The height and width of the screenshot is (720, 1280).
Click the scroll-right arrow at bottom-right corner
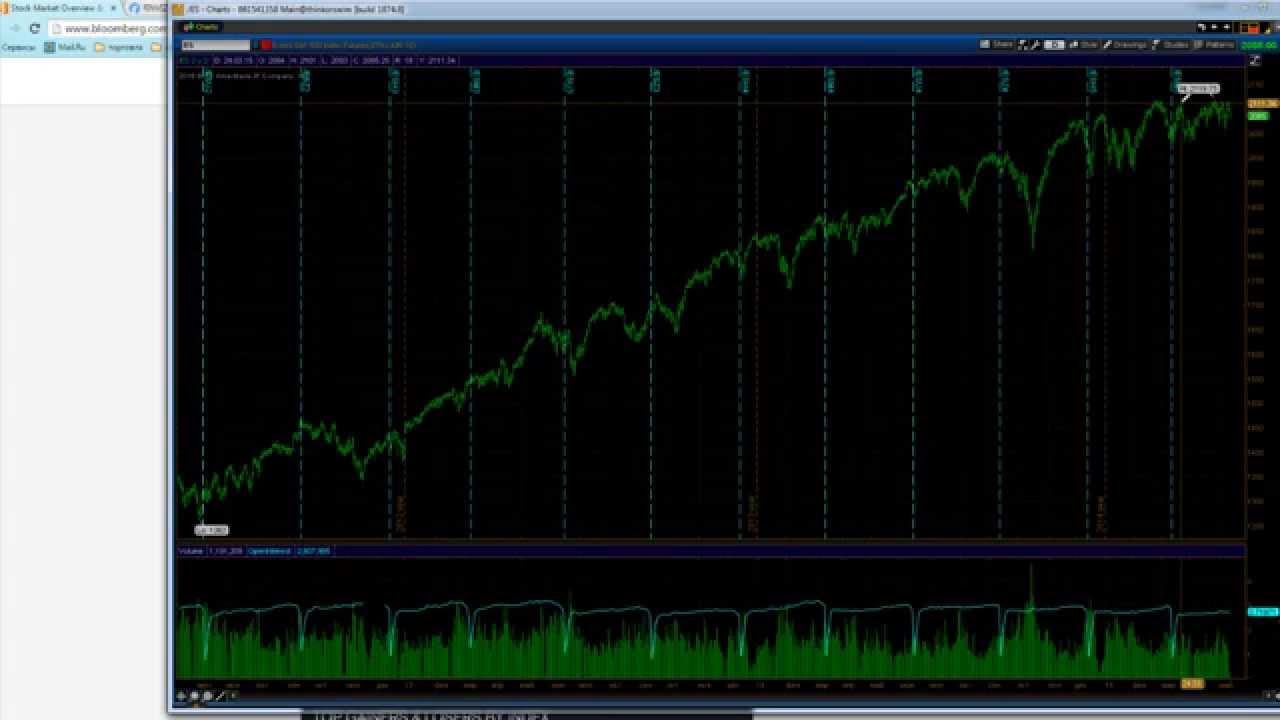tap(1269, 695)
